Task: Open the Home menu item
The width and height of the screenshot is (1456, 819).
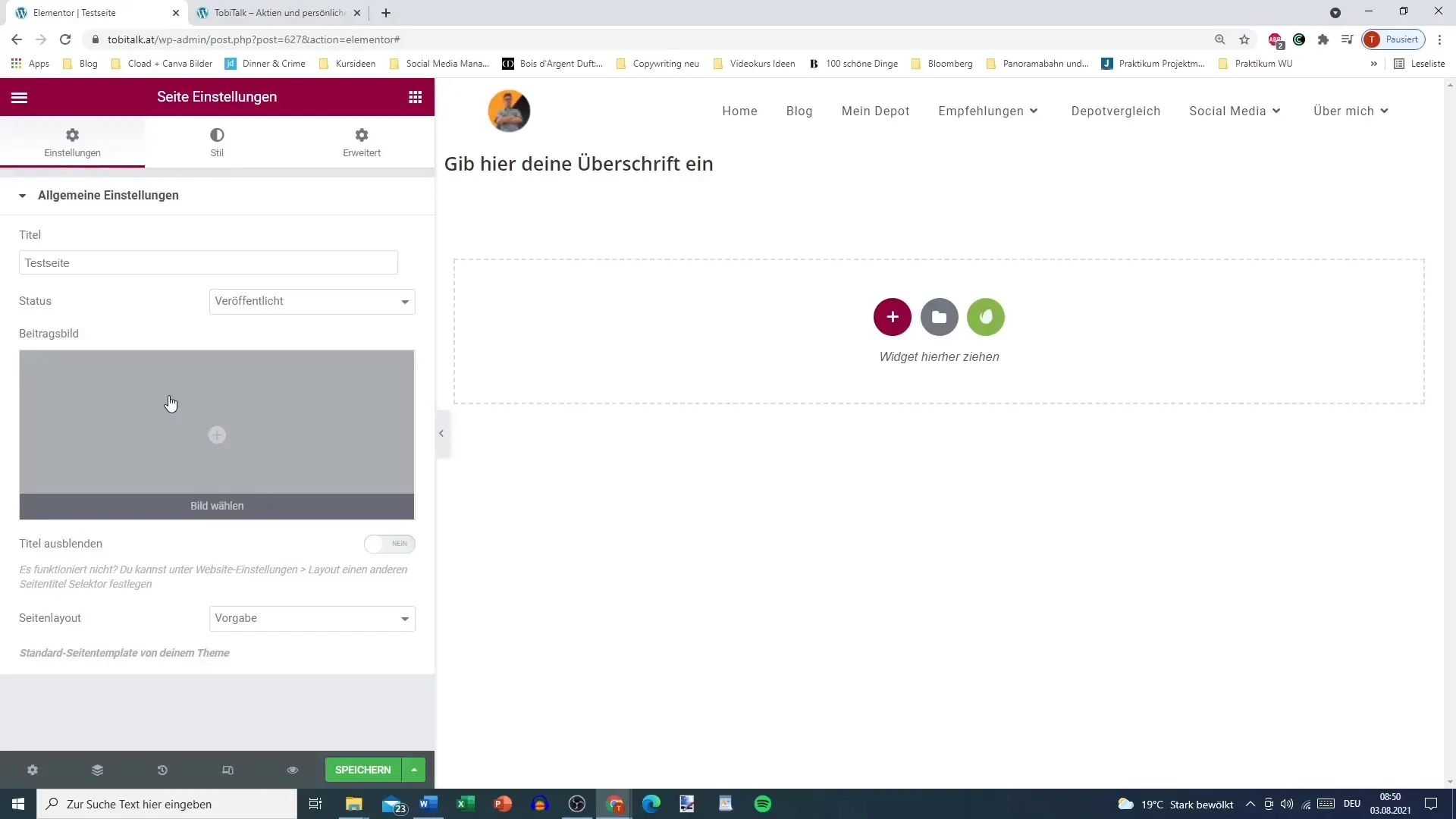Action: (x=739, y=111)
